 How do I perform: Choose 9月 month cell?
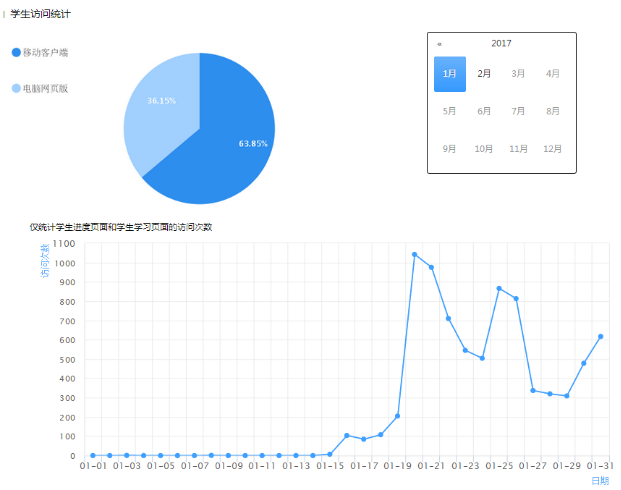coord(450,149)
